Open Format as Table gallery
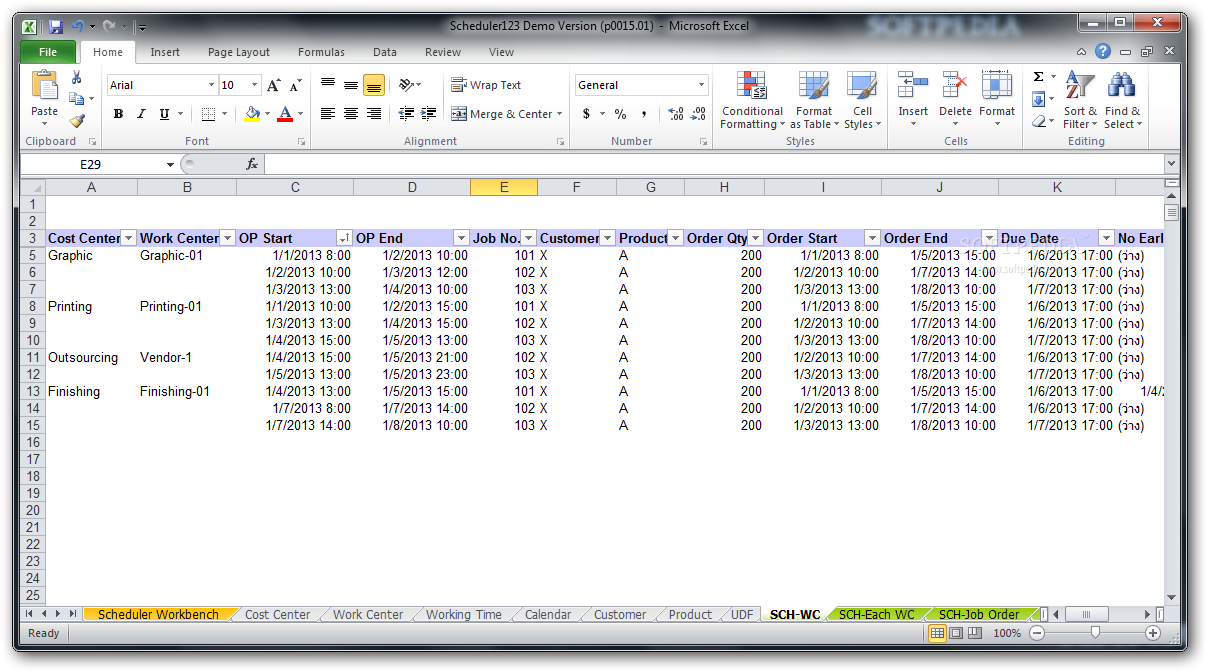Viewport: 1208px width, 672px height. coord(814,100)
